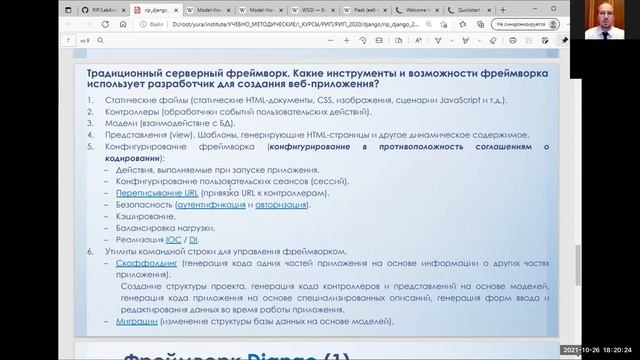The image size is (640, 360).
Task: Click the text 'Кэширование.'
Action: pyautogui.click(x=146, y=216)
